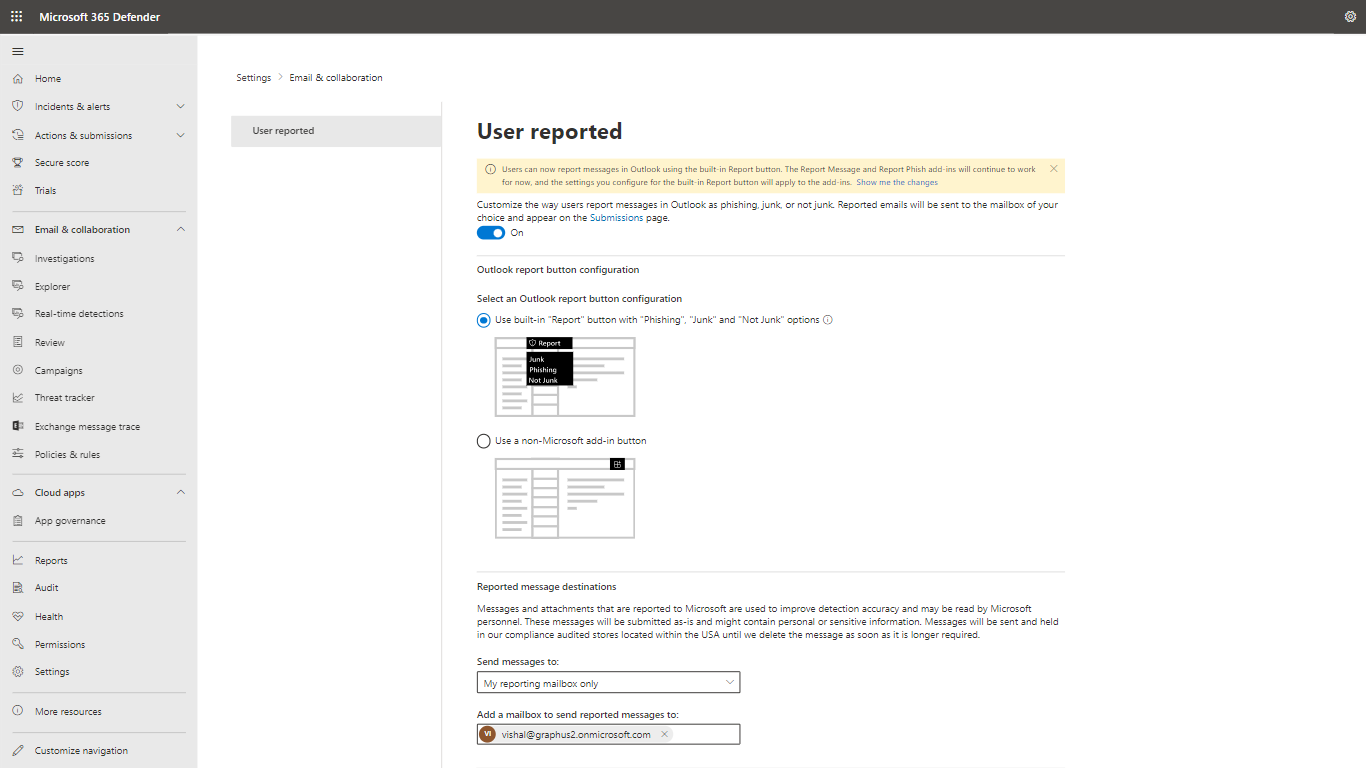The image size is (1366, 768).
Task: Turn off the user reported toggle
Action: tap(491, 233)
